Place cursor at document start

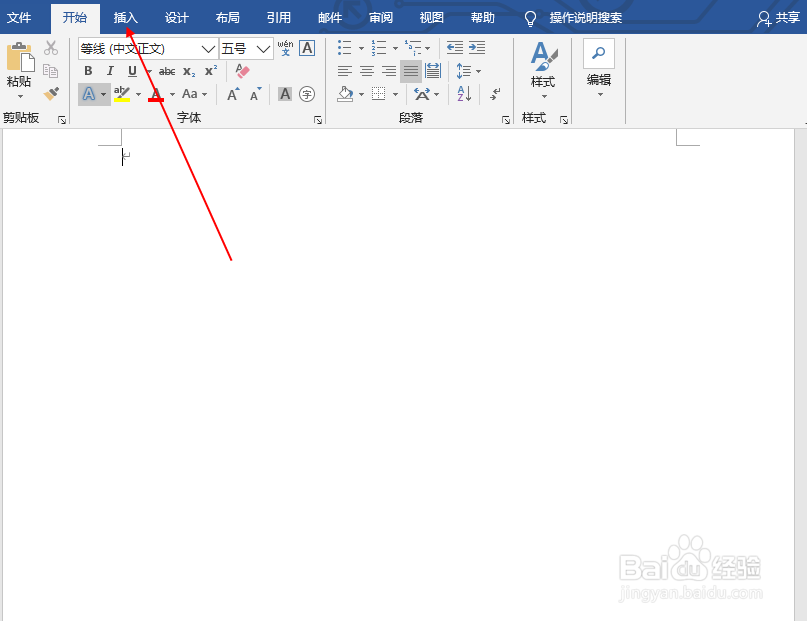[122, 157]
